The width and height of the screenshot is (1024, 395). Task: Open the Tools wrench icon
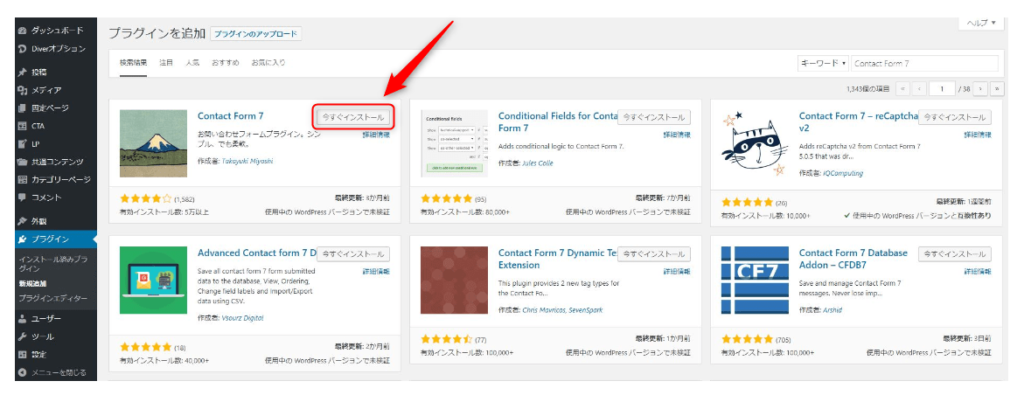(x=23, y=337)
